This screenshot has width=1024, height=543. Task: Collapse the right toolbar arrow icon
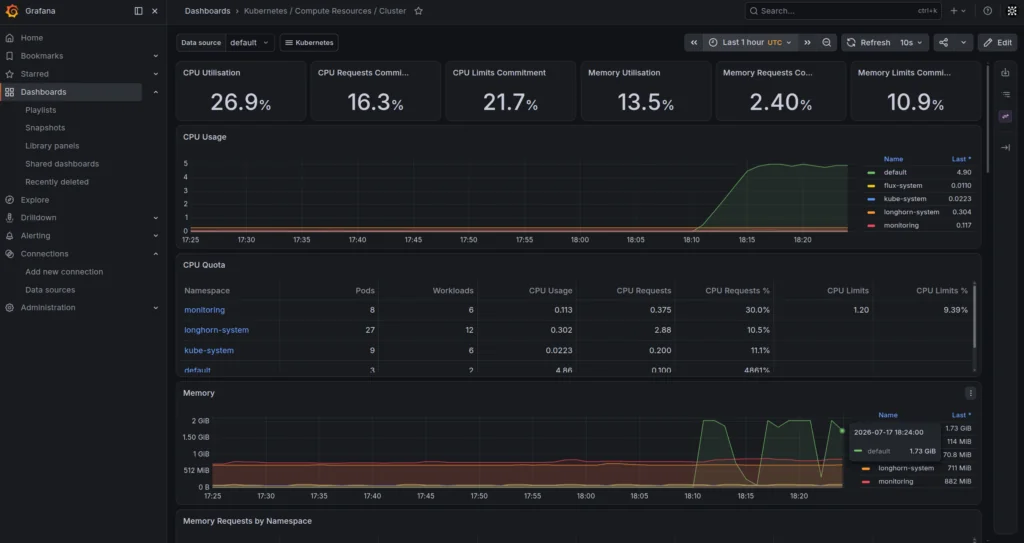[x=1006, y=148]
